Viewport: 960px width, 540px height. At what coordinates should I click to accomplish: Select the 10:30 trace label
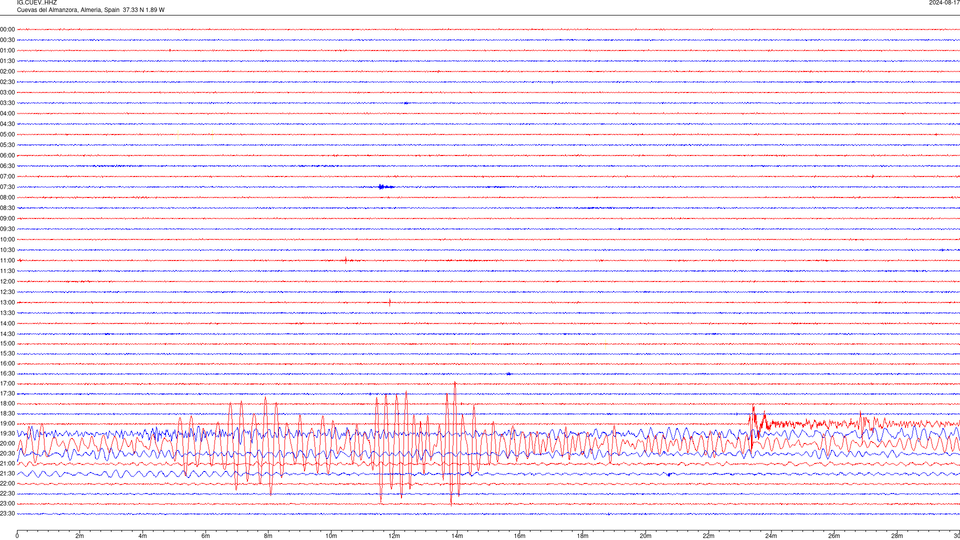pyautogui.click(x=7, y=250)
